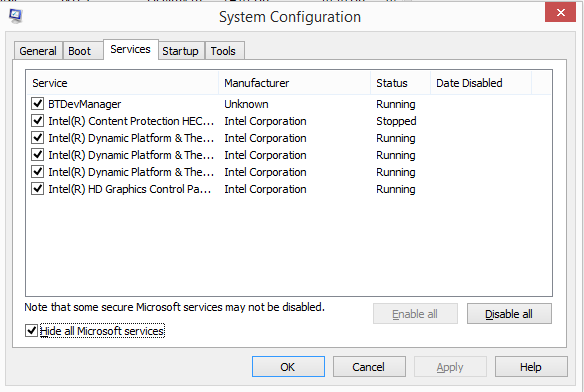Close the System Configuration window
This screenshot has width=584, height=392.
(x=560, y=13)
